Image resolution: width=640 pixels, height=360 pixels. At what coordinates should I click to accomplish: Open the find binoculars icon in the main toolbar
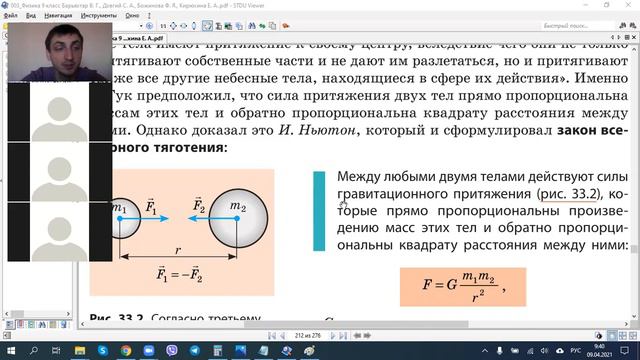click(252, 26)
